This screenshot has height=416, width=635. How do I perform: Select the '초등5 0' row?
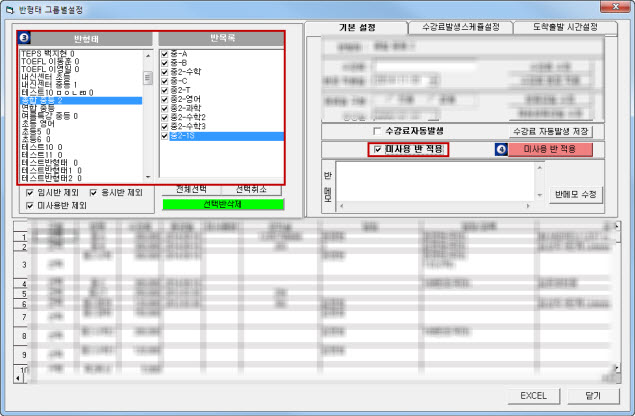click(81, 132)
